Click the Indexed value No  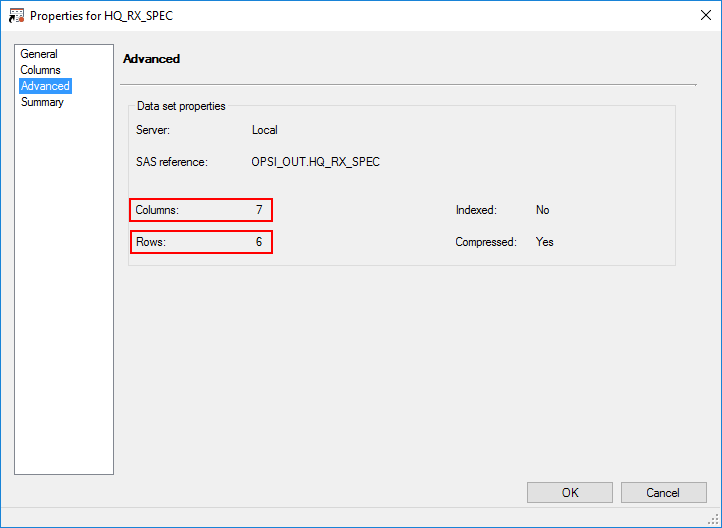[543, 210]
